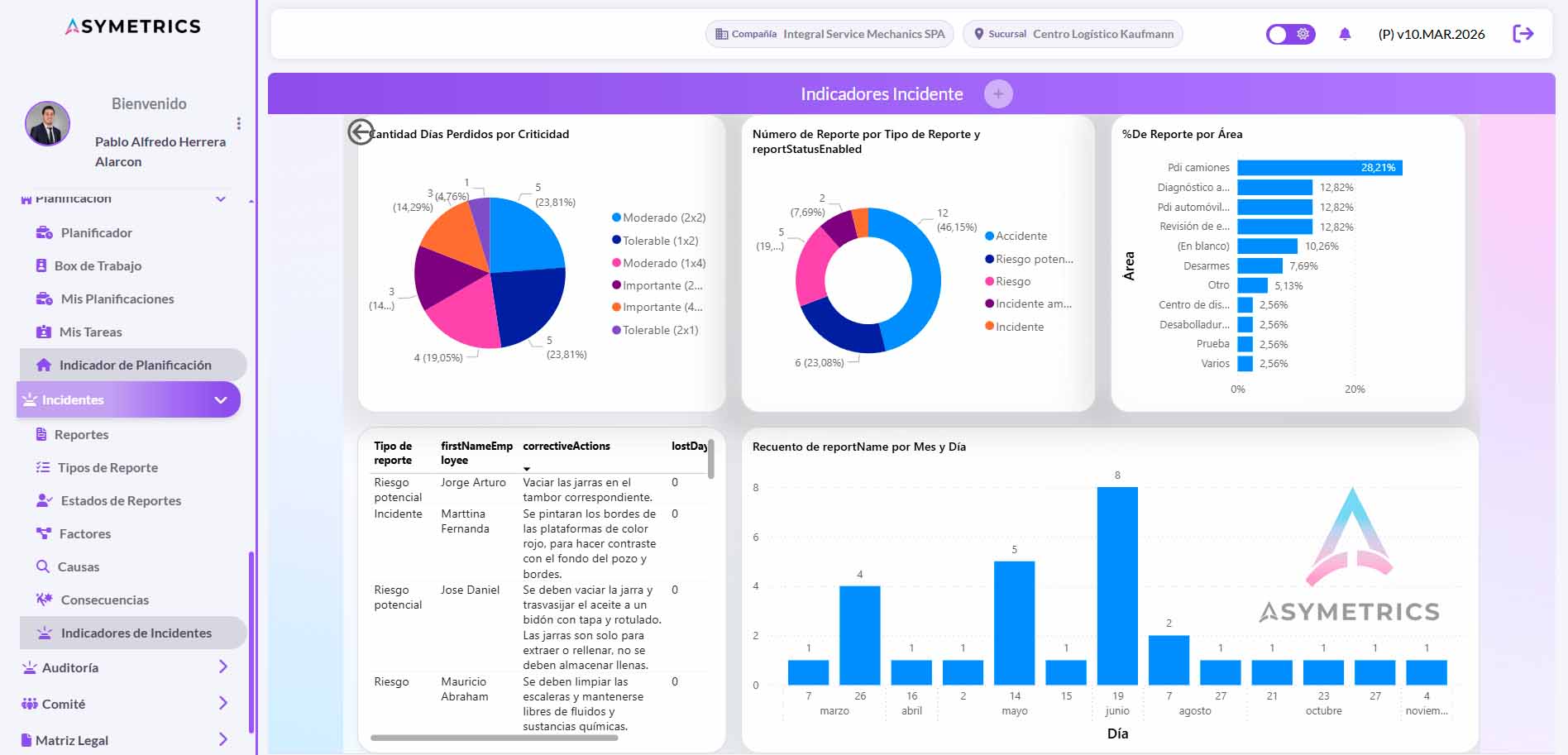Click the Causas magnifier icon
The height and width of the screenshot is (755, 1568).
(43, 566)
